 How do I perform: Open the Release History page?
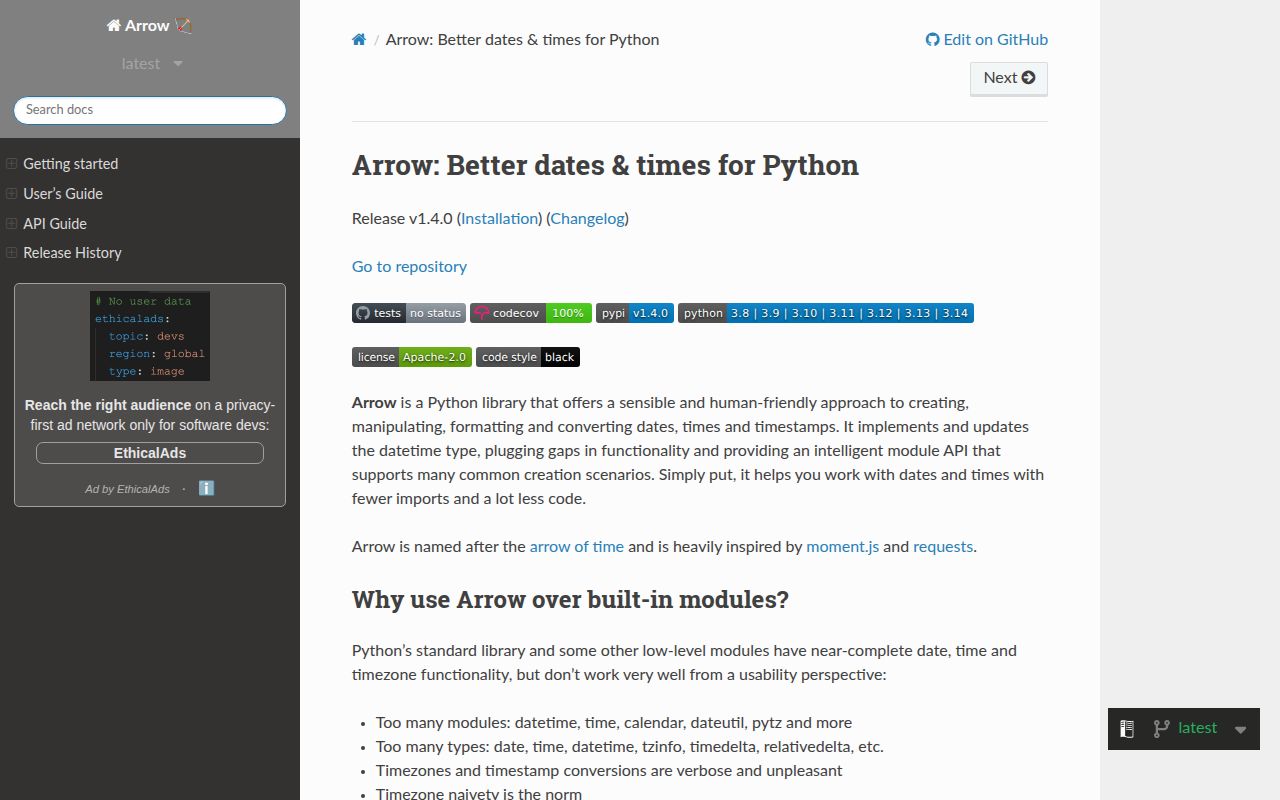click(73, 253)
